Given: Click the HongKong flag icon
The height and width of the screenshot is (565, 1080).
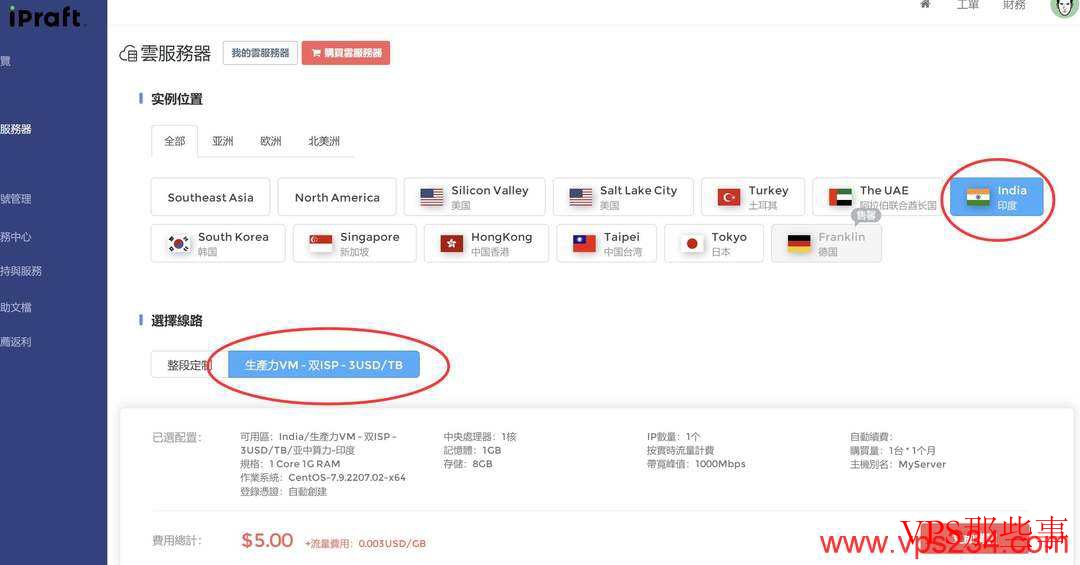Looking at the screenshot, I should click(452, 243).
